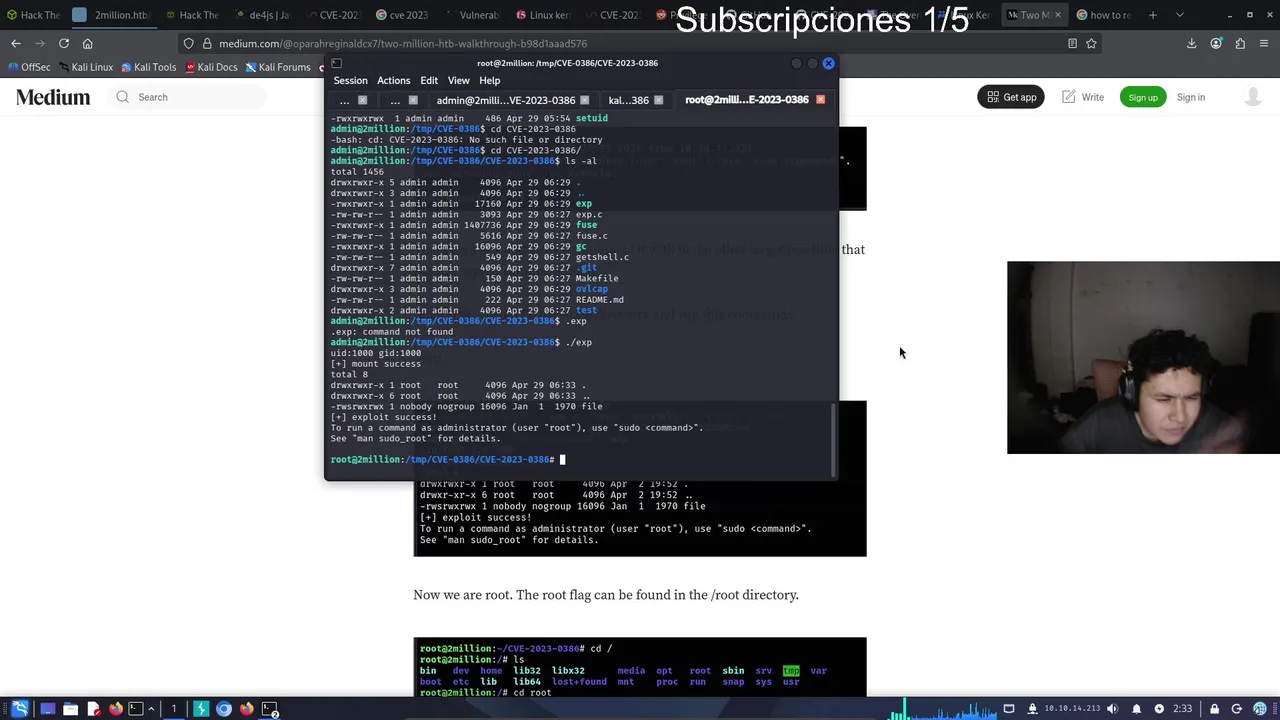Click the Get app button on Medium
Image resolution: width=1280 pixels, height=720 pixels.
pos(1011,97)
